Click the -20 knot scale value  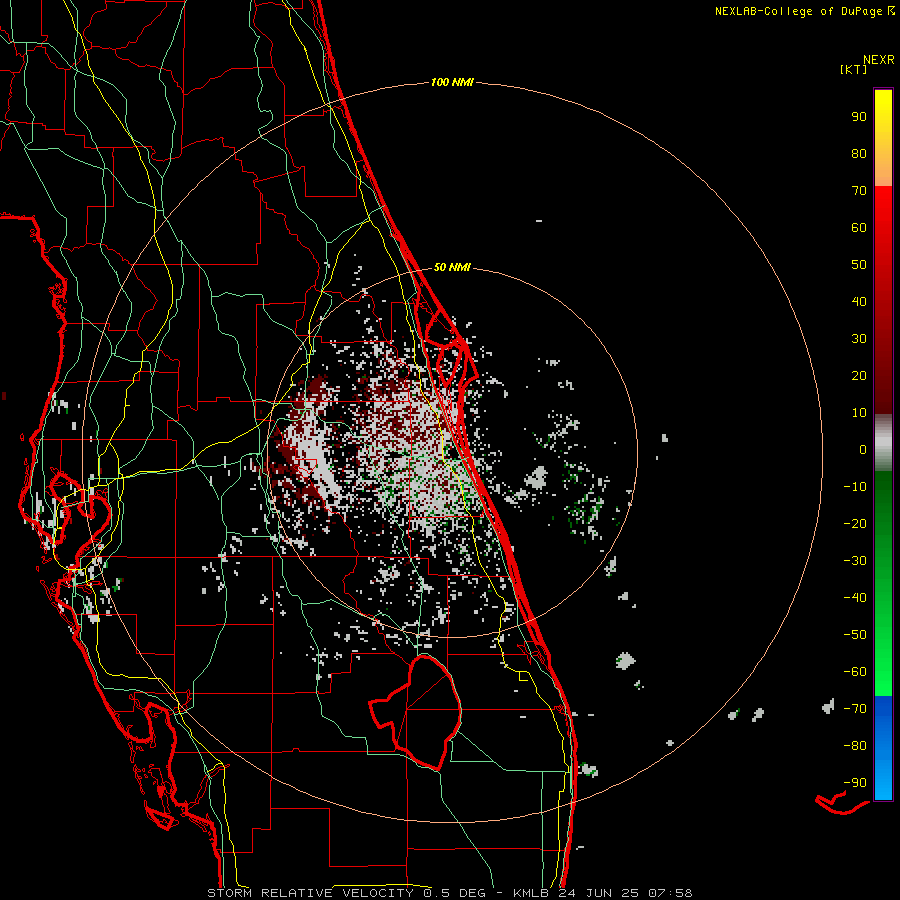pos(855,523)
